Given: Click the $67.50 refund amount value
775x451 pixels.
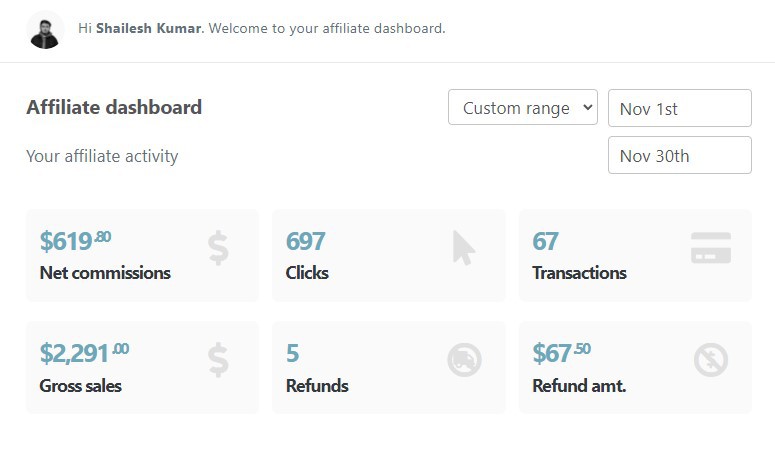Looking at the screenshot, I should coord(561,353).
